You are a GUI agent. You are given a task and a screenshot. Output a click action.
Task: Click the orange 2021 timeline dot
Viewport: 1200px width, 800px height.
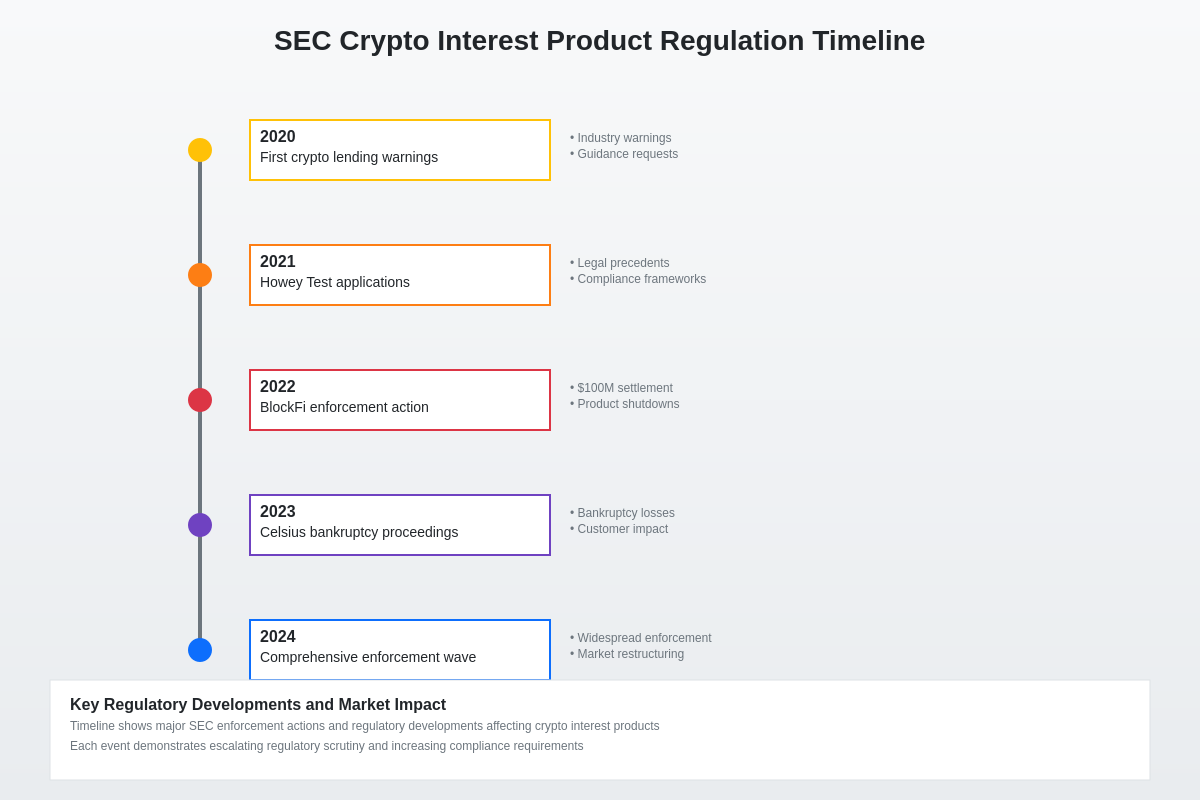200,275
